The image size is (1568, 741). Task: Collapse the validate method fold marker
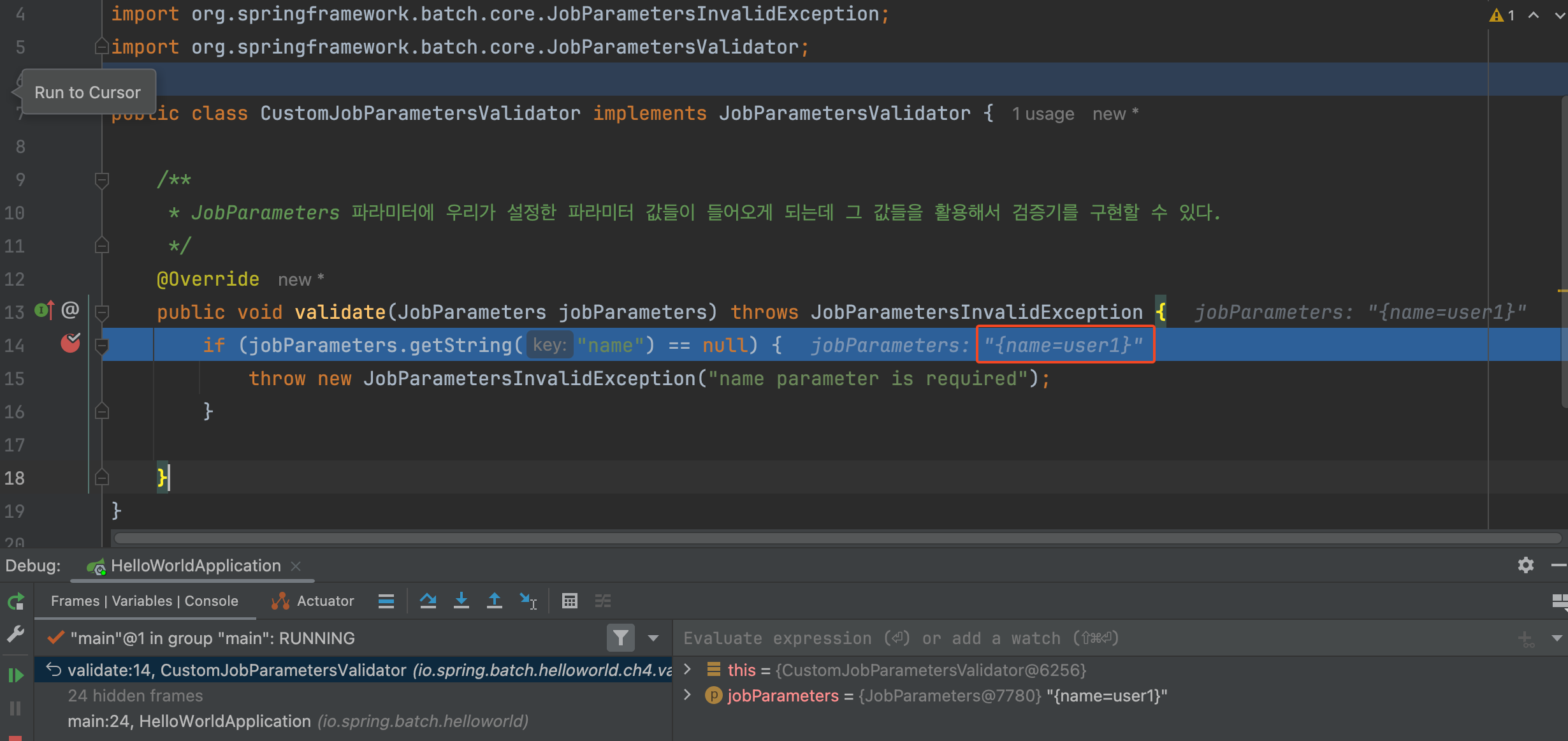click(101, 312)
